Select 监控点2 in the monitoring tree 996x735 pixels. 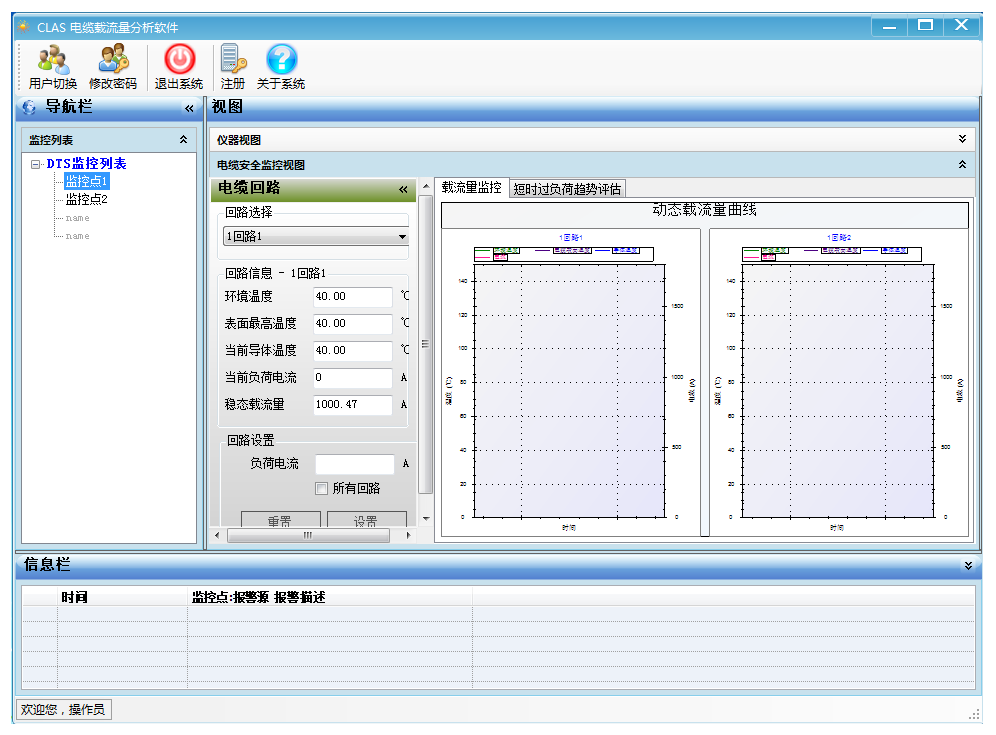pos(86,199)
